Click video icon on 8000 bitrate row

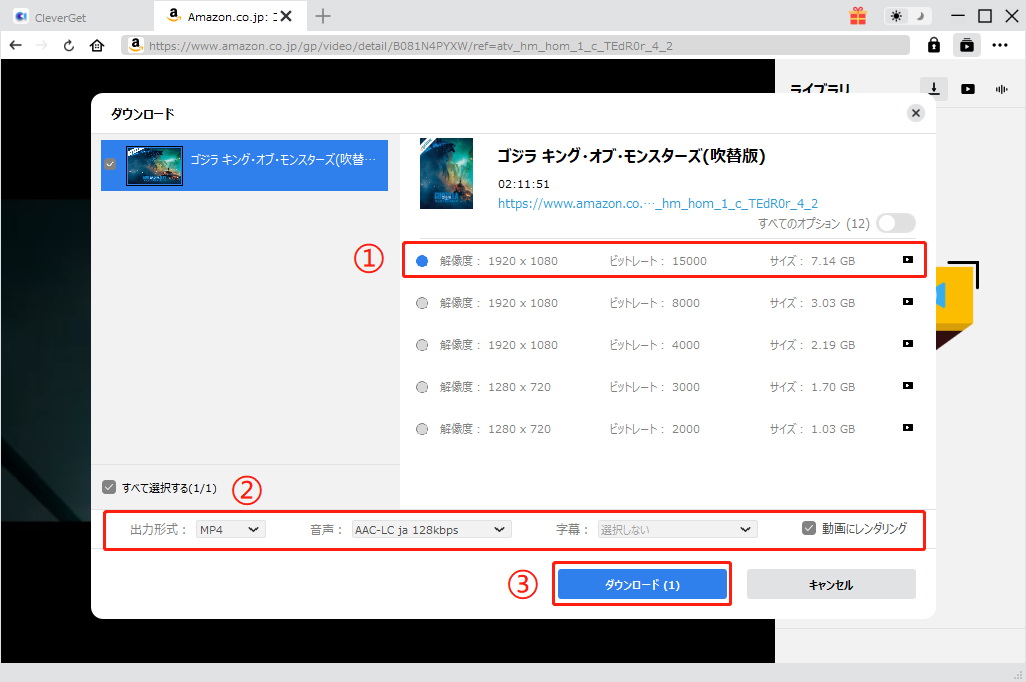pyautogui.click(x=908, y=302)
